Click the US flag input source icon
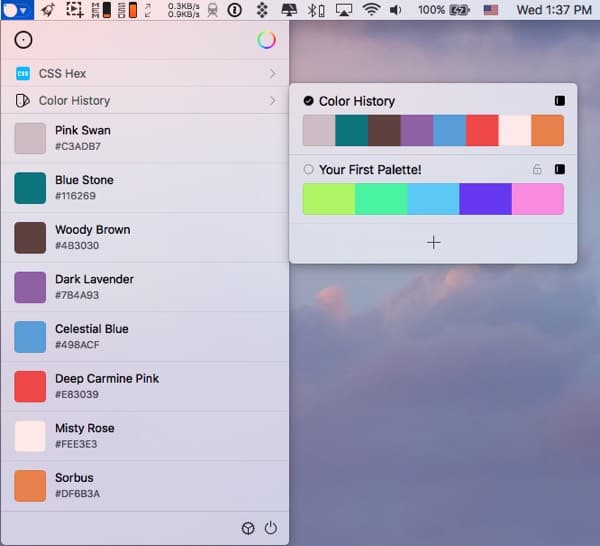Image resolution: width=600 pixels, height=546 pixels. (491, 10)
